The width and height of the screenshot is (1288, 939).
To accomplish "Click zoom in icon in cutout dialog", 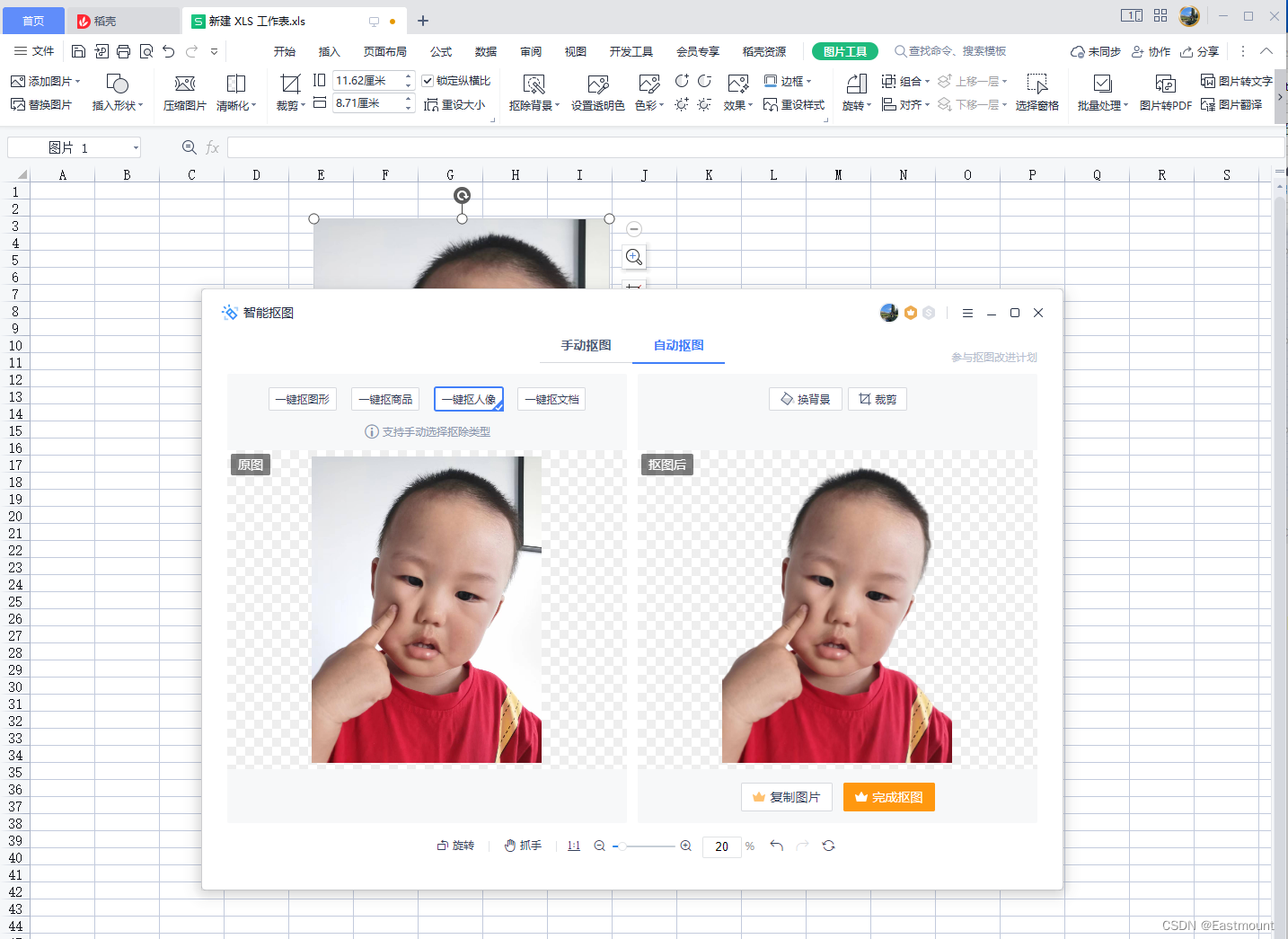I will pos(686,846).
